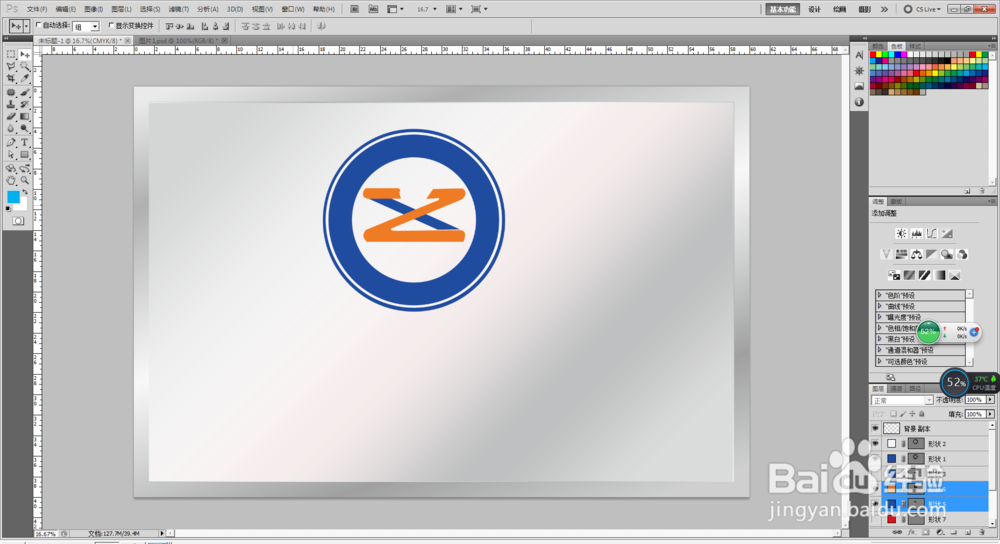
Task: Open the fill 填充 slider arrow
Action: point(990,414)
